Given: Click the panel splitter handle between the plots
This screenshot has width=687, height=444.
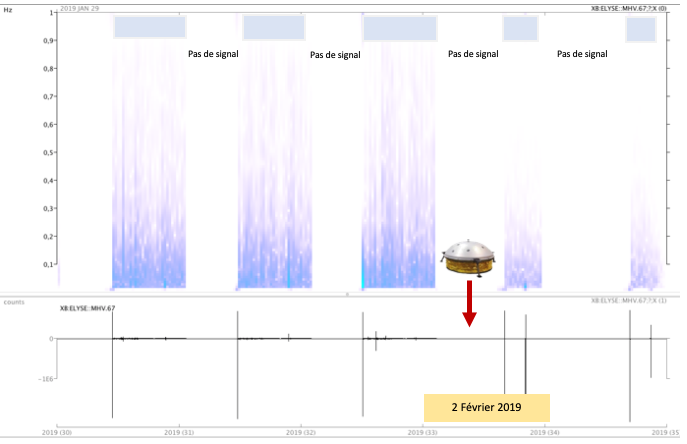Looking at the screenshot, I should [x=347, y=294].
